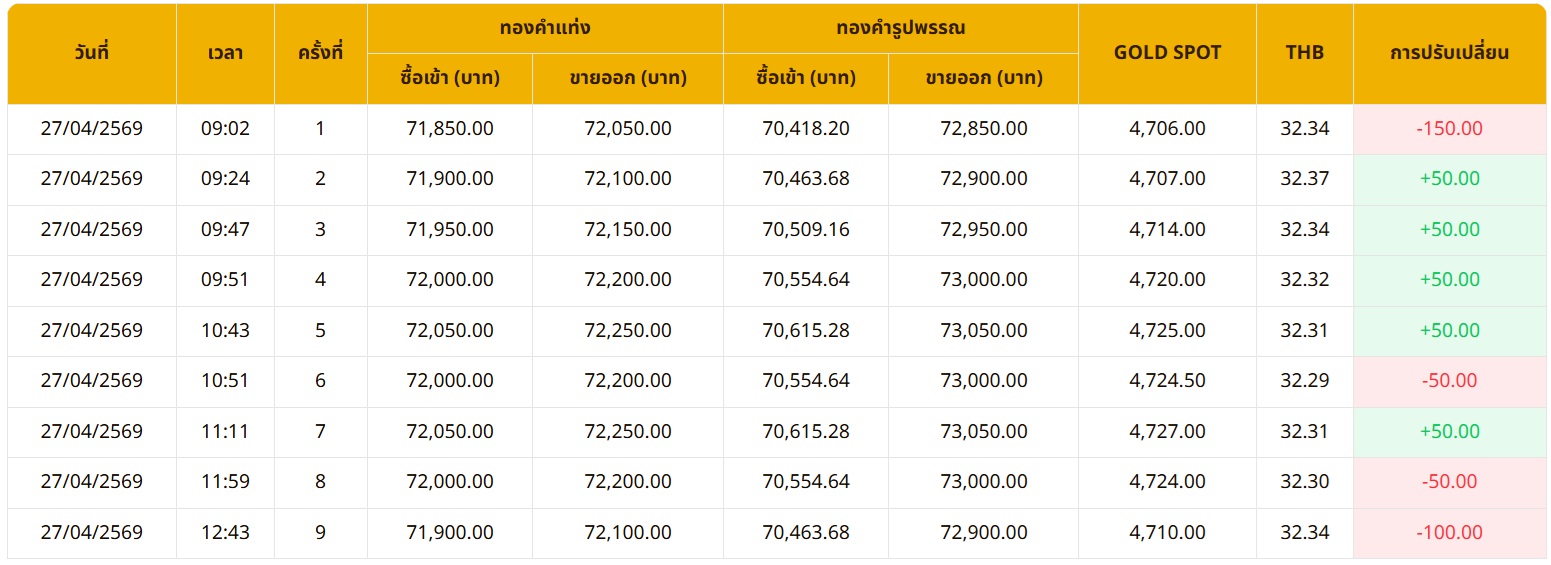Image resolution: width=1551 pixels, height=565 pixels.
Task: Click the 12:43 time cell
Action: (x=225, y=533)
